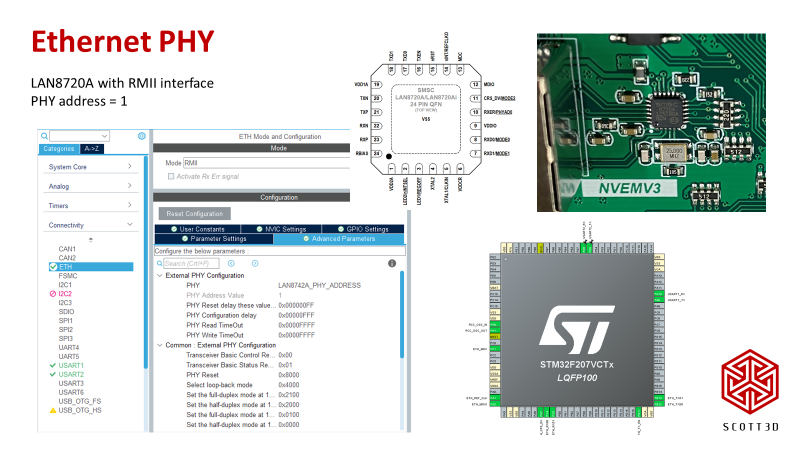Click the green check icon beside USART1

[x=53, y=365]
